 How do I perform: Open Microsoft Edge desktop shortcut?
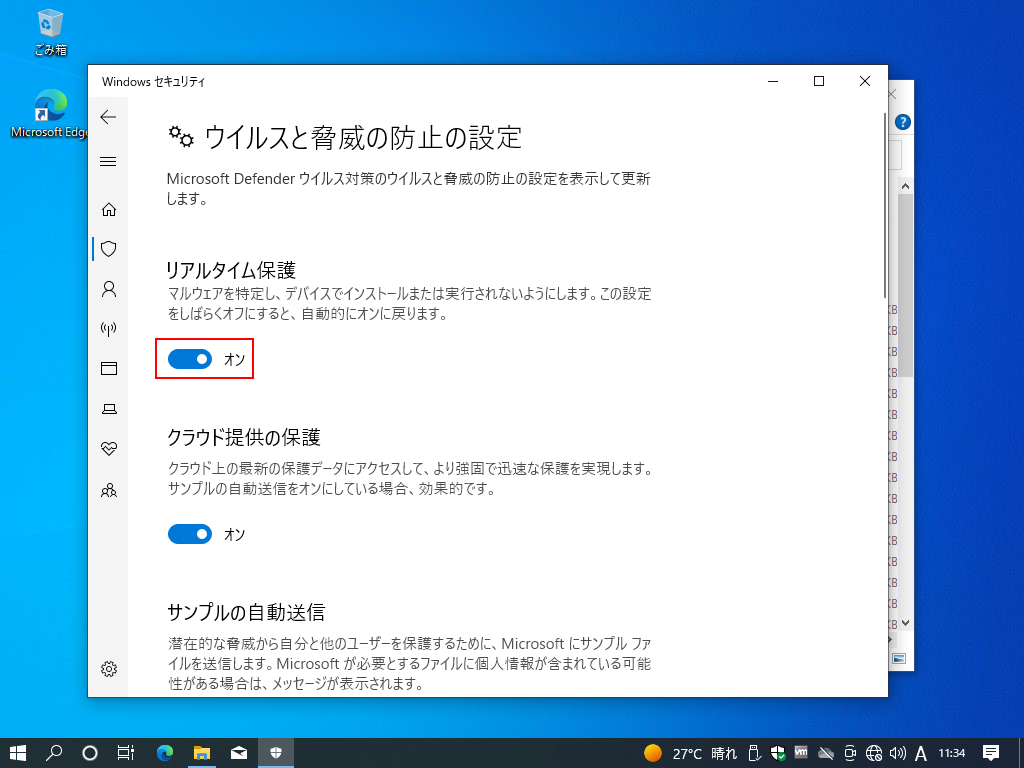pos(50,114)
